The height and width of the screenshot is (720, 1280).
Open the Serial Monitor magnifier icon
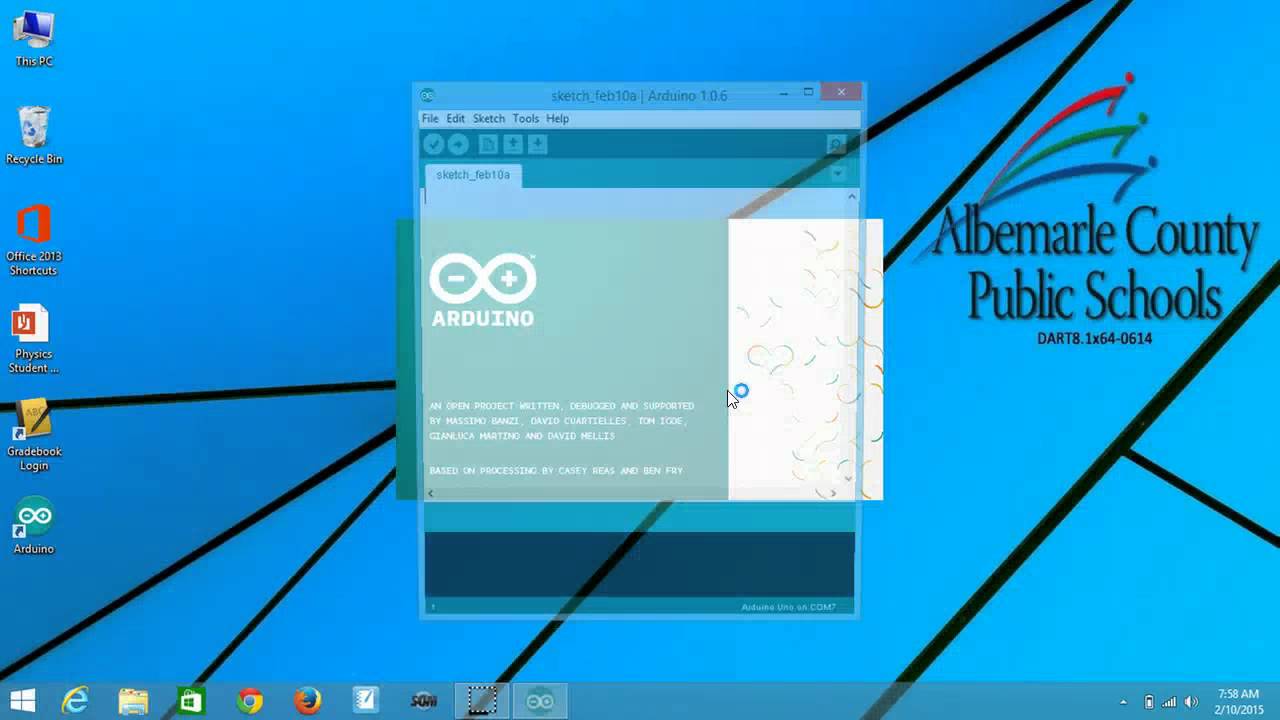(x=836, y=145)
